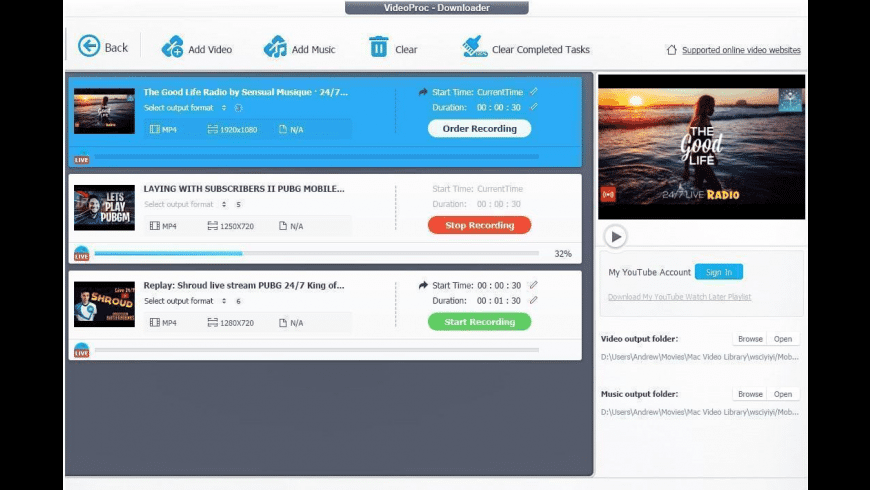Click the Clear Completed Tasks broom icon
The height and width of the screenshot is (490, 870).
[x=474, y=47]
